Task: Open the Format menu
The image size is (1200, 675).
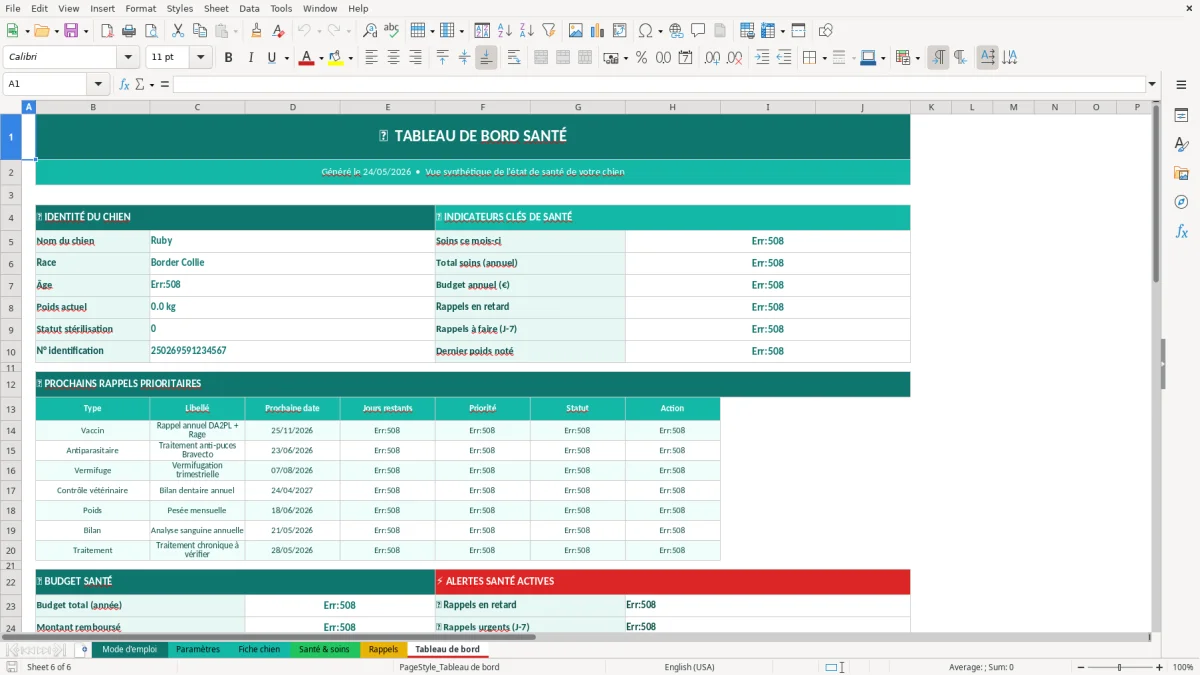Action: pyautogui.click(x=141, y=8)
